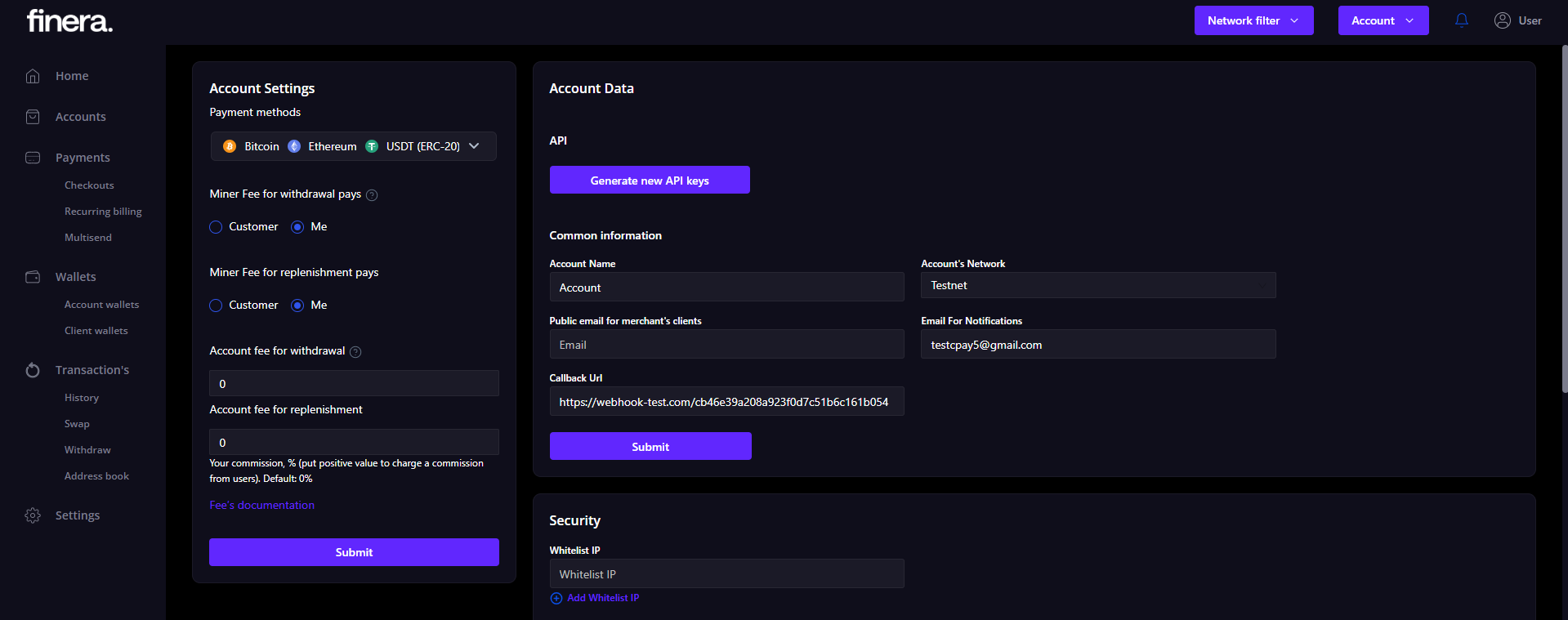Click the Wallets icon in sidebar
The image size is (1568, 620).
33,277
